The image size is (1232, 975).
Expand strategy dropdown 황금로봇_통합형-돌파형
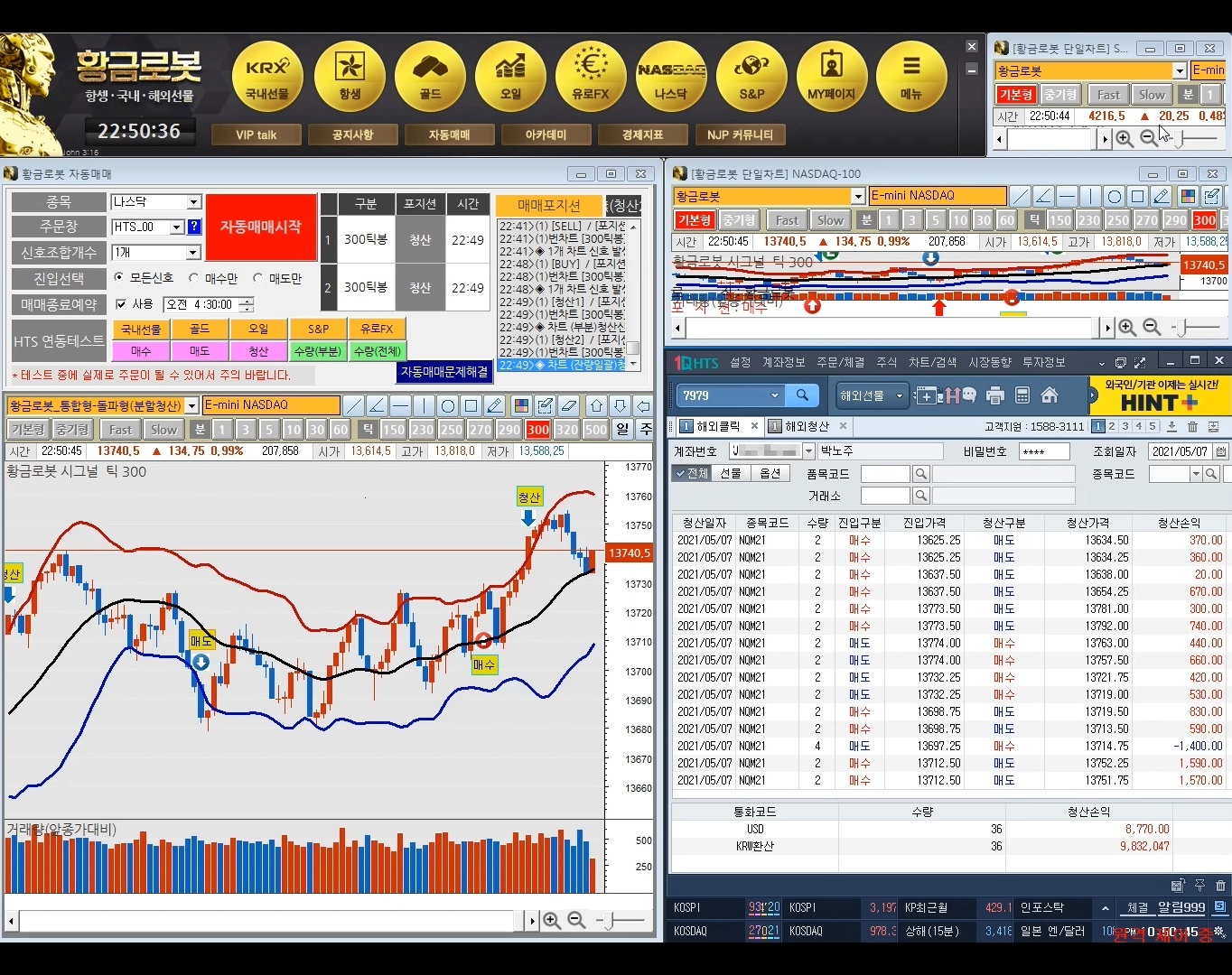click(x=191, y=406)
